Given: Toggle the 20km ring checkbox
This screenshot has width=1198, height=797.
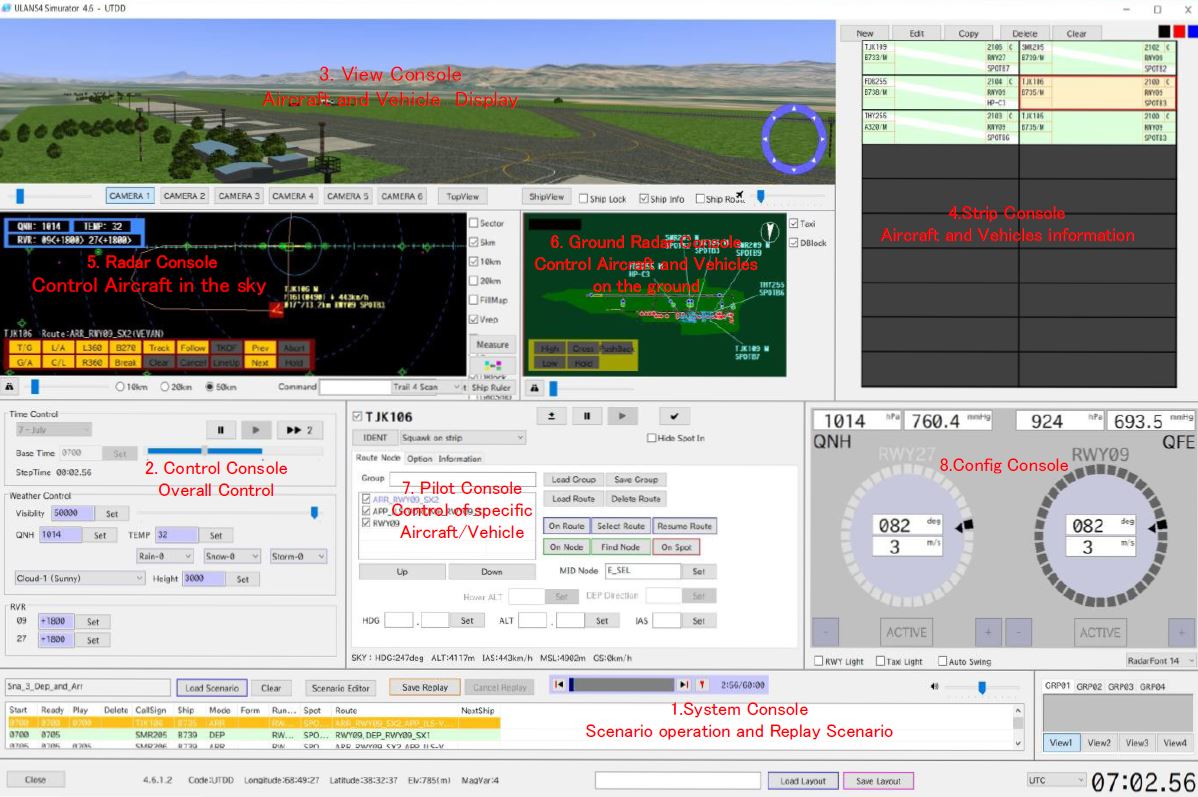Looking at the screenshot, I should [x=474, y=280].
